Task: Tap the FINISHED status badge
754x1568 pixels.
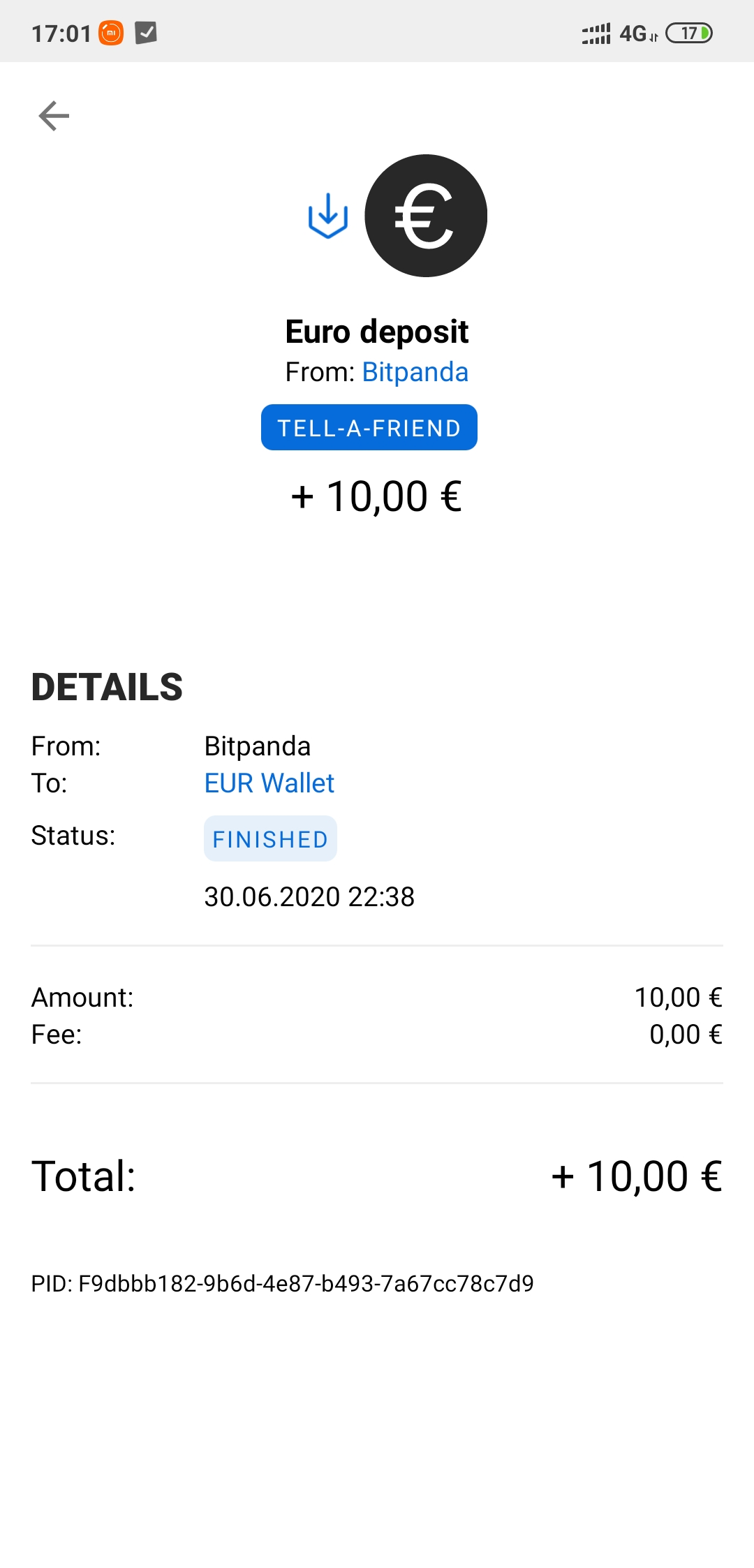Action: pos(270,838)
